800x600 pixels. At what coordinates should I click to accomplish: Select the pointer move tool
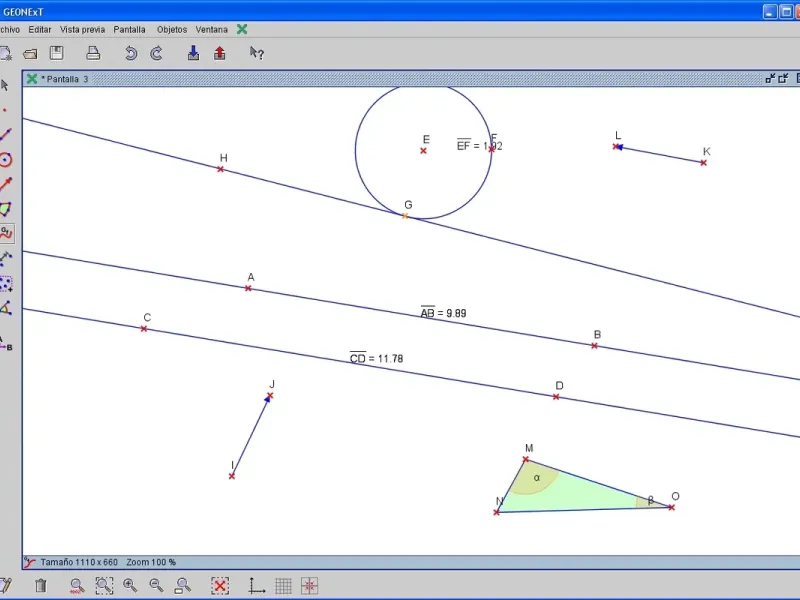click(5, 85)
